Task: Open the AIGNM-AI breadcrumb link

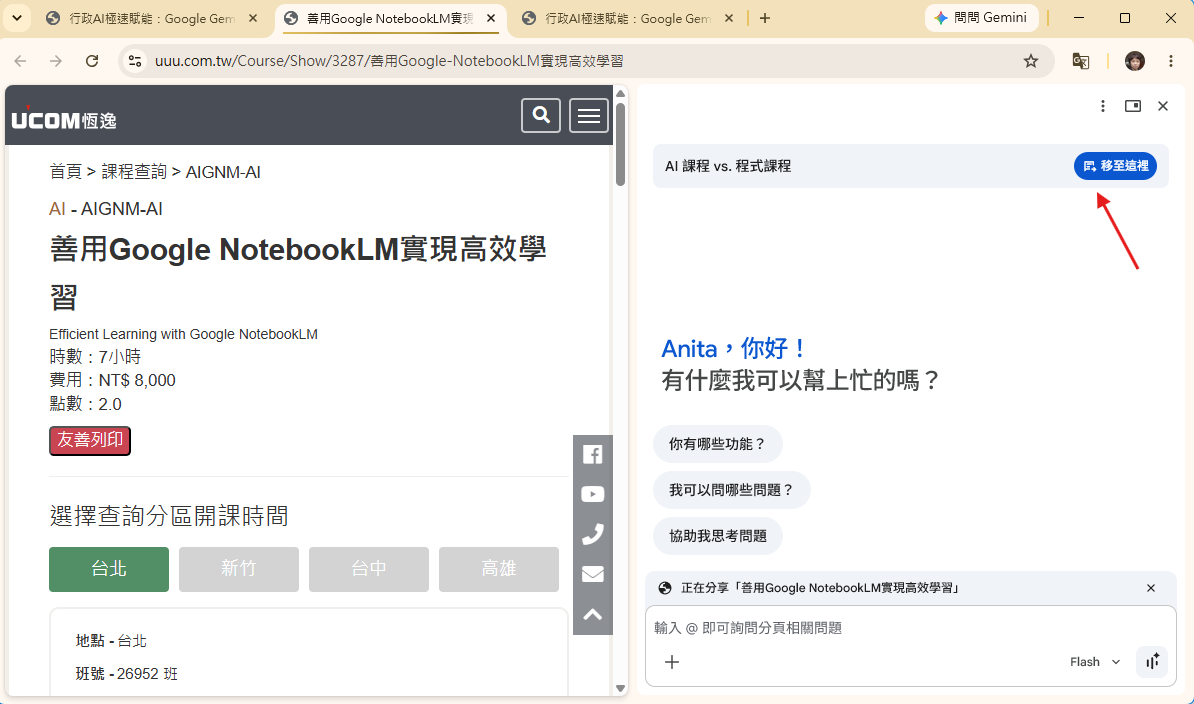Action: click(223, 172)
